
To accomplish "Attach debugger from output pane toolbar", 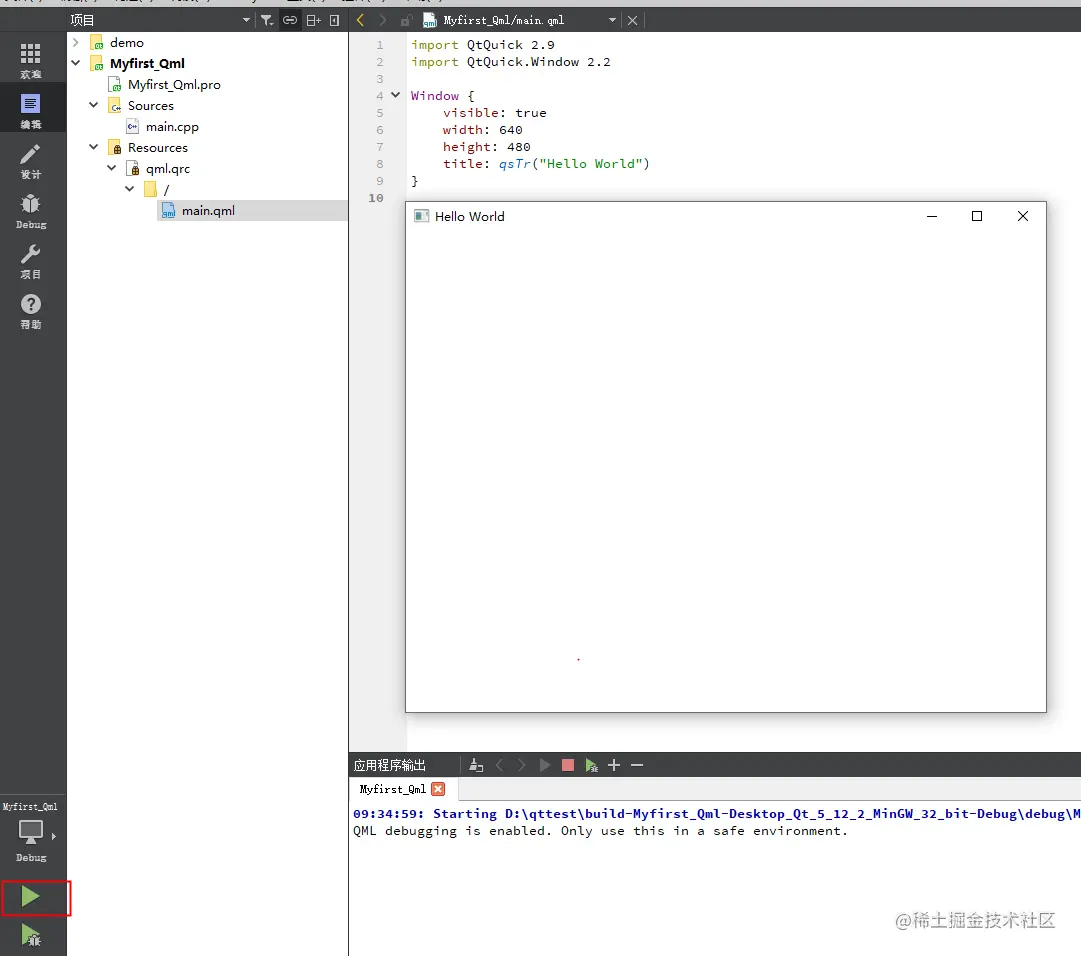I will point(591,765).
